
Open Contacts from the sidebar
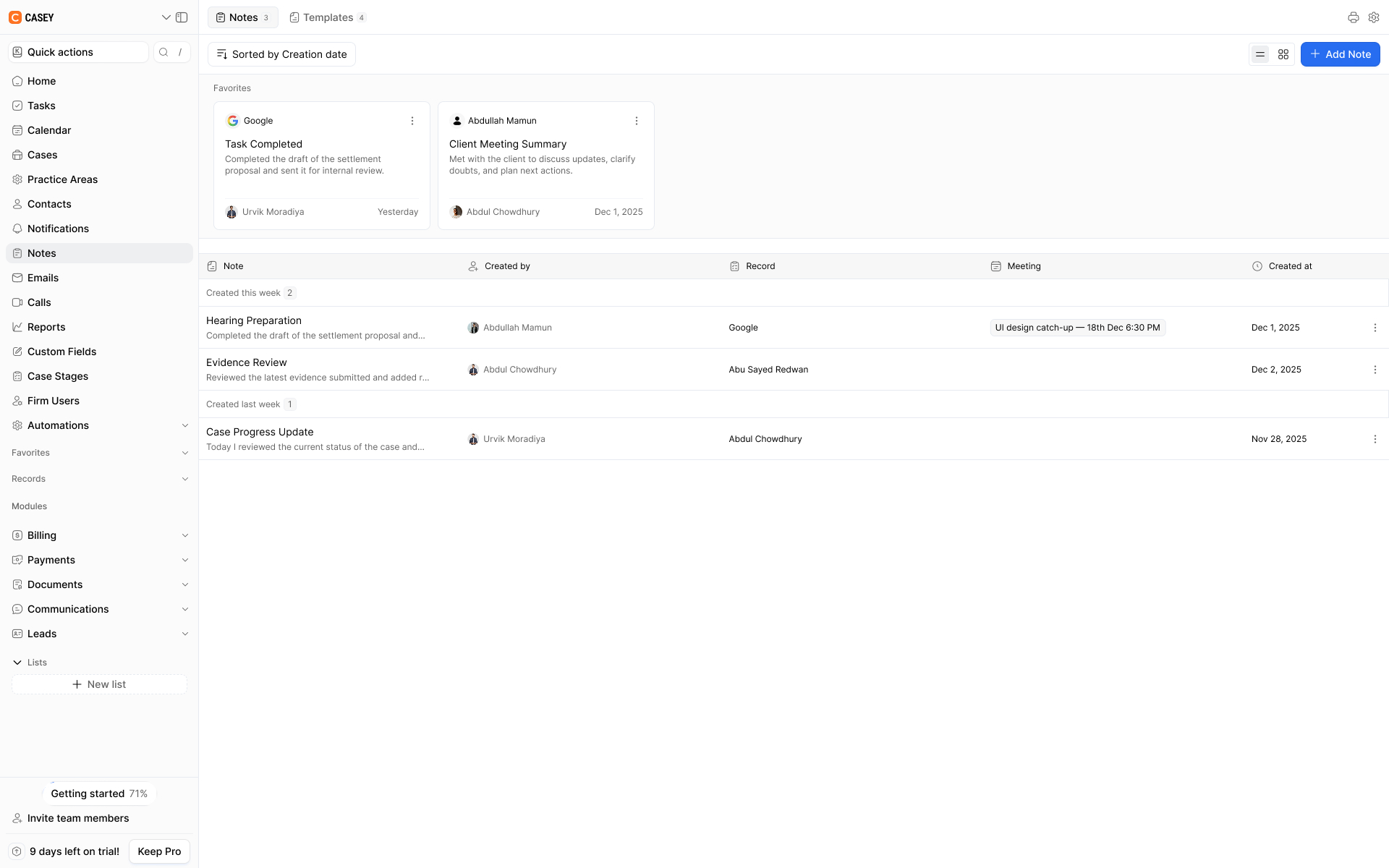pyautogui.click(x=99, y=204)
